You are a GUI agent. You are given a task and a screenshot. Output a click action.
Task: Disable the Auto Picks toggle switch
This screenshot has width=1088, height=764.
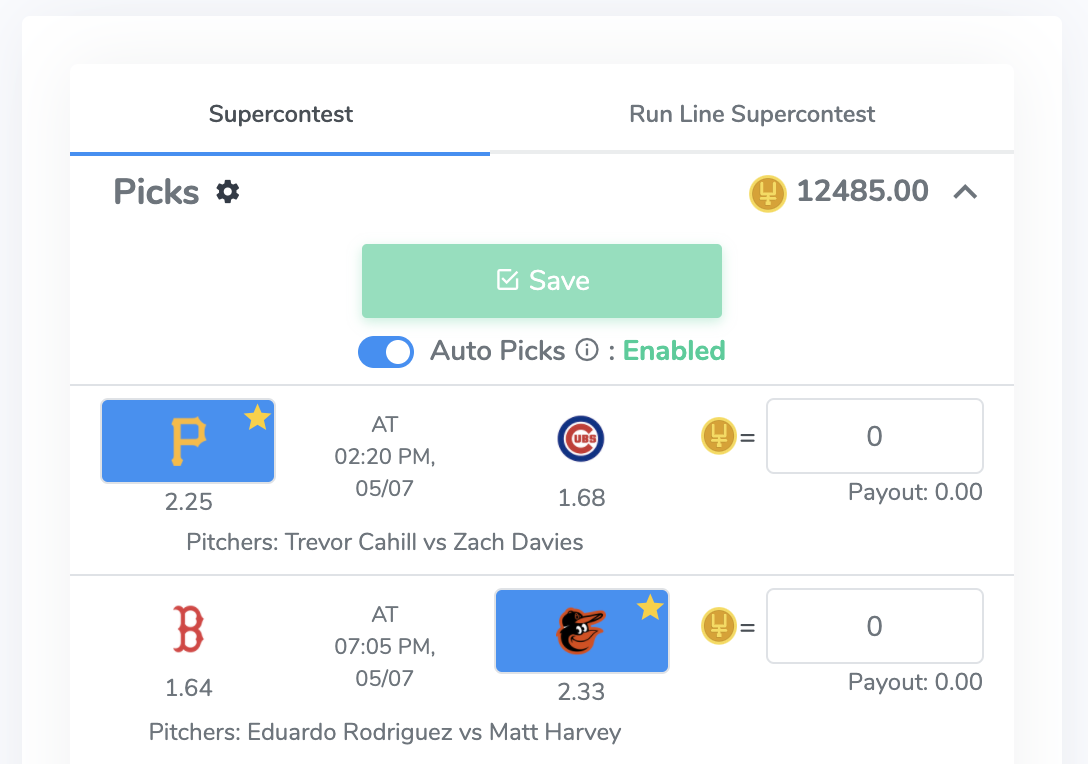pos(386,351)
